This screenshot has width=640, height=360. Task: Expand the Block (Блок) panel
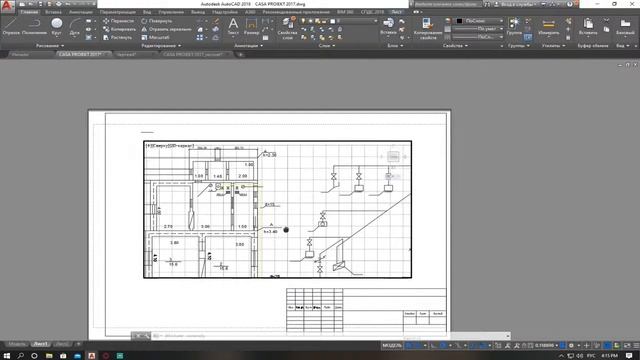pyautogui.click(x=395, y=46)
